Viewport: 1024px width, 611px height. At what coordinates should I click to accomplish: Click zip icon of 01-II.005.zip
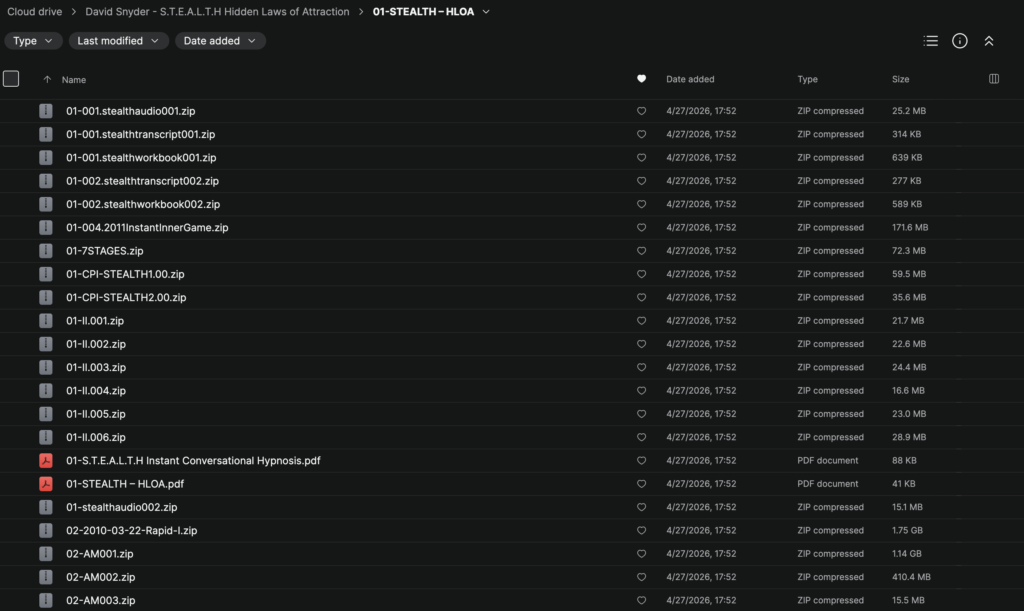[46, 414]
